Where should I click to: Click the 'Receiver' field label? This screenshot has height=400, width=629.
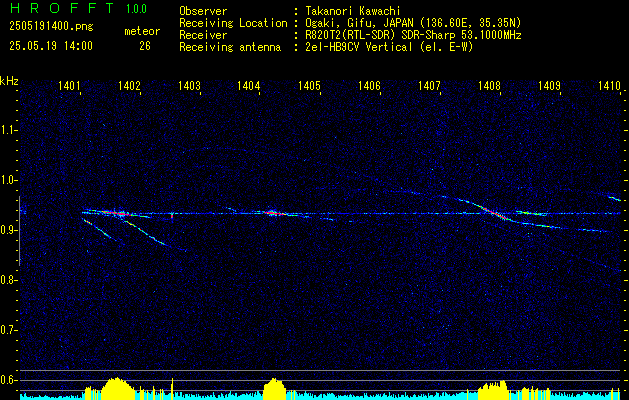[203, 35]
